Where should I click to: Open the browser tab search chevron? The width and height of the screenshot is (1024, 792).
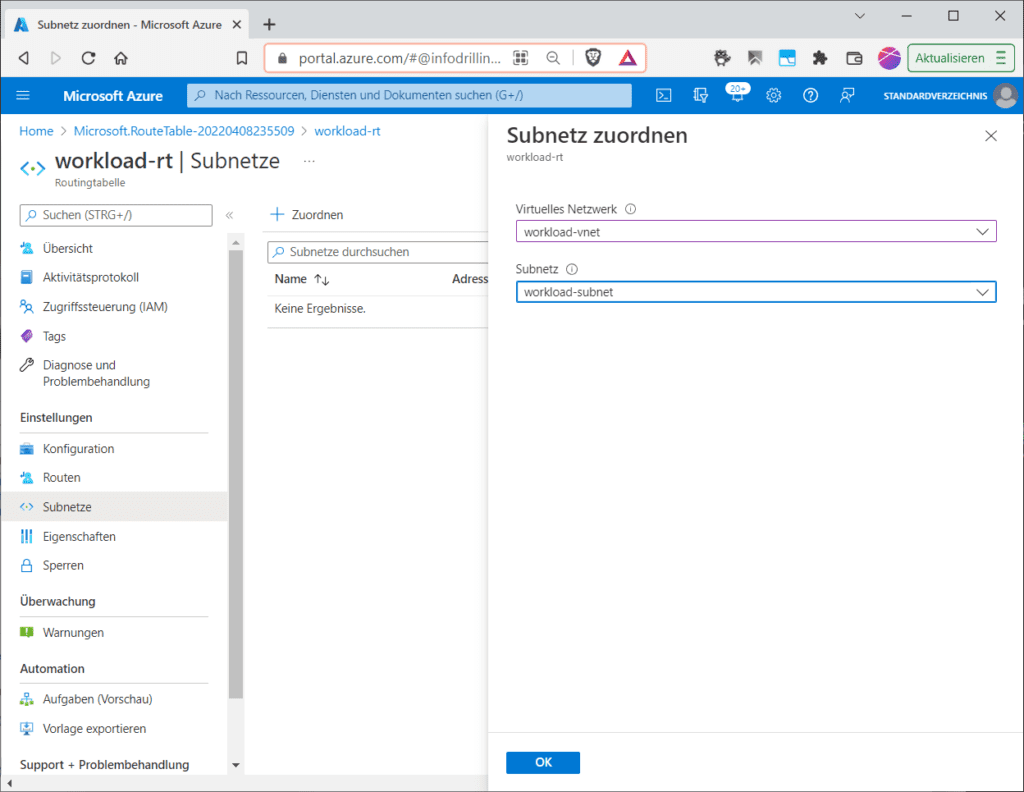pyautogui.click(x=859, y=16)
